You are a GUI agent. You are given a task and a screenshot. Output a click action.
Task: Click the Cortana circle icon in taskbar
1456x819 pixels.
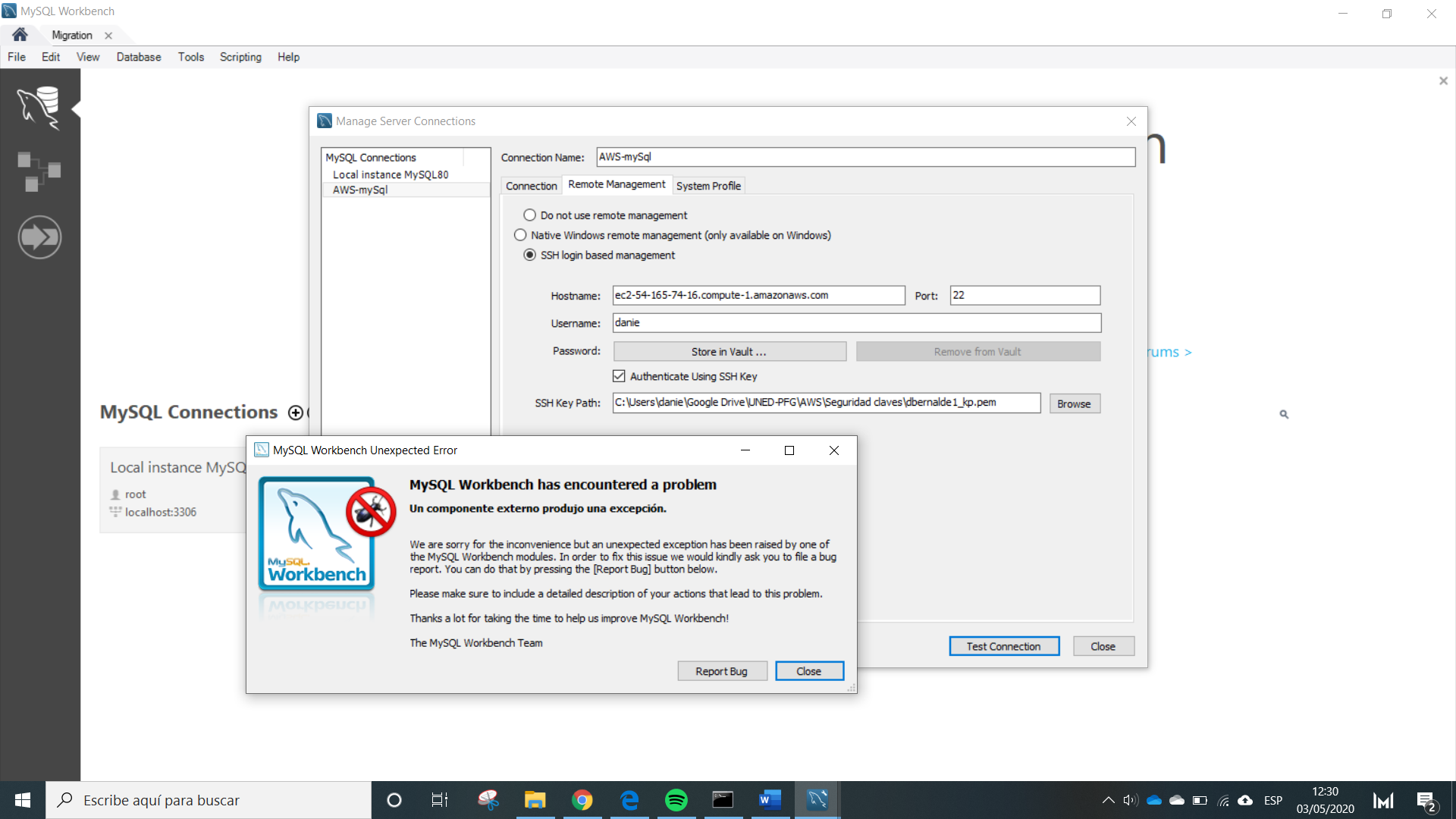(394, 800)
